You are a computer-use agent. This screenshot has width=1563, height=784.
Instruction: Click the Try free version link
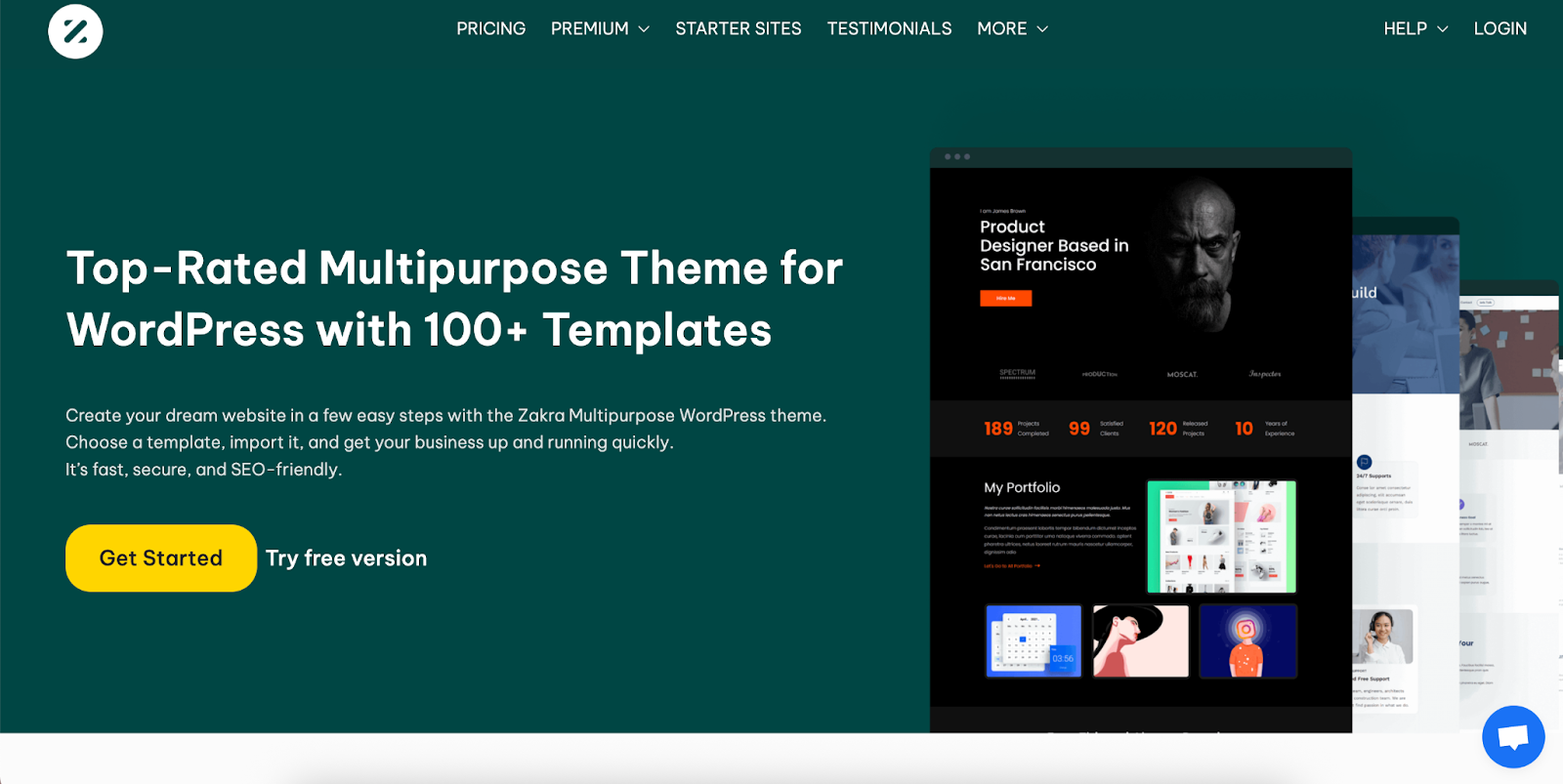tap(346, 558)
